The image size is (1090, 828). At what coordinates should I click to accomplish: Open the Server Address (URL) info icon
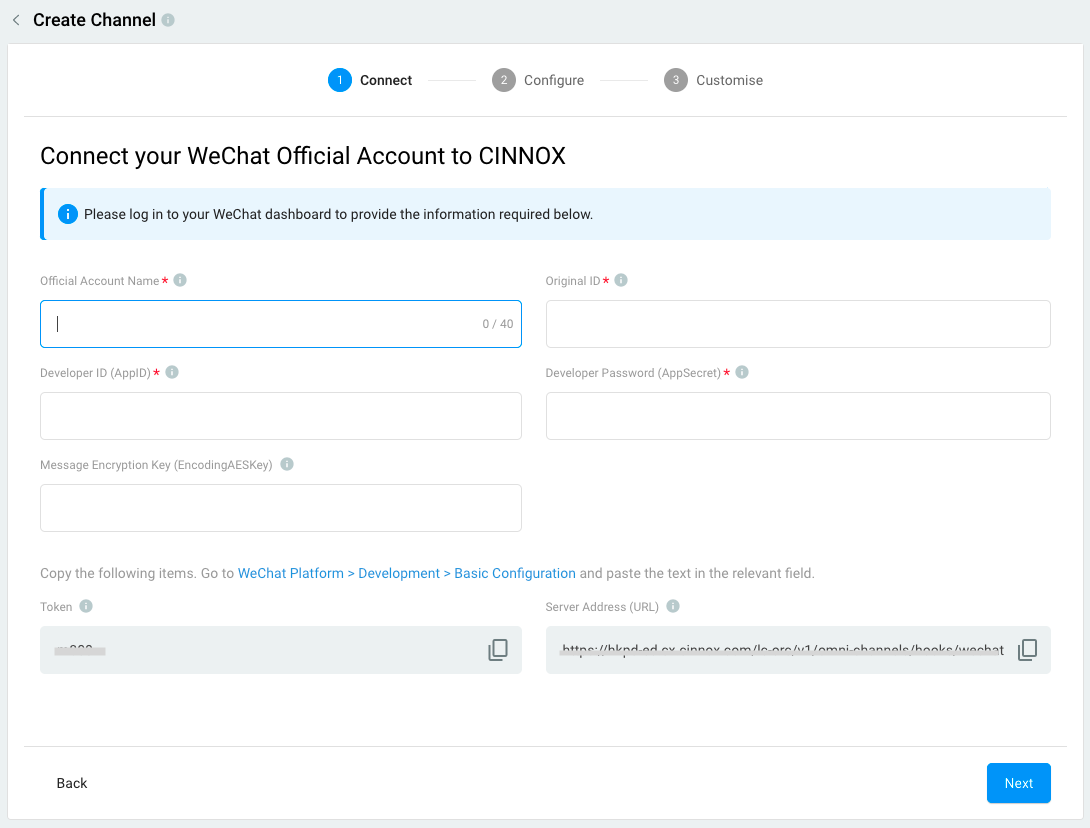[x=673, y=606]
